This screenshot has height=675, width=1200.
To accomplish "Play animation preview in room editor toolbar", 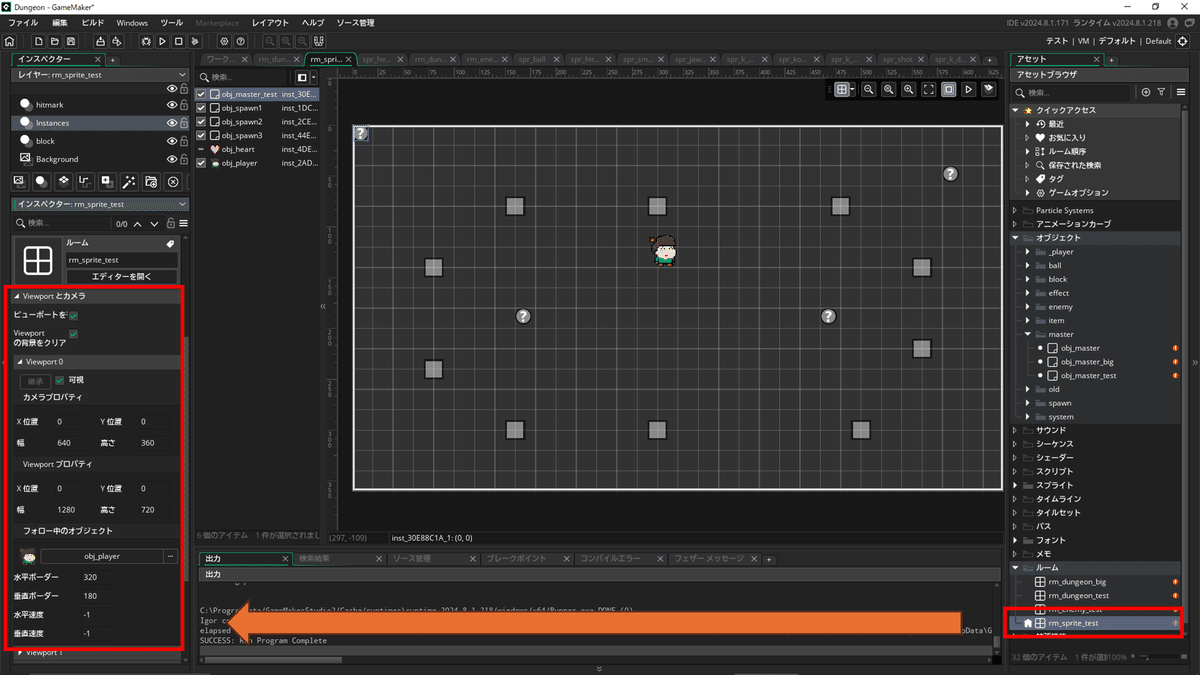I will pyautogui.click(x=969, y=89).
